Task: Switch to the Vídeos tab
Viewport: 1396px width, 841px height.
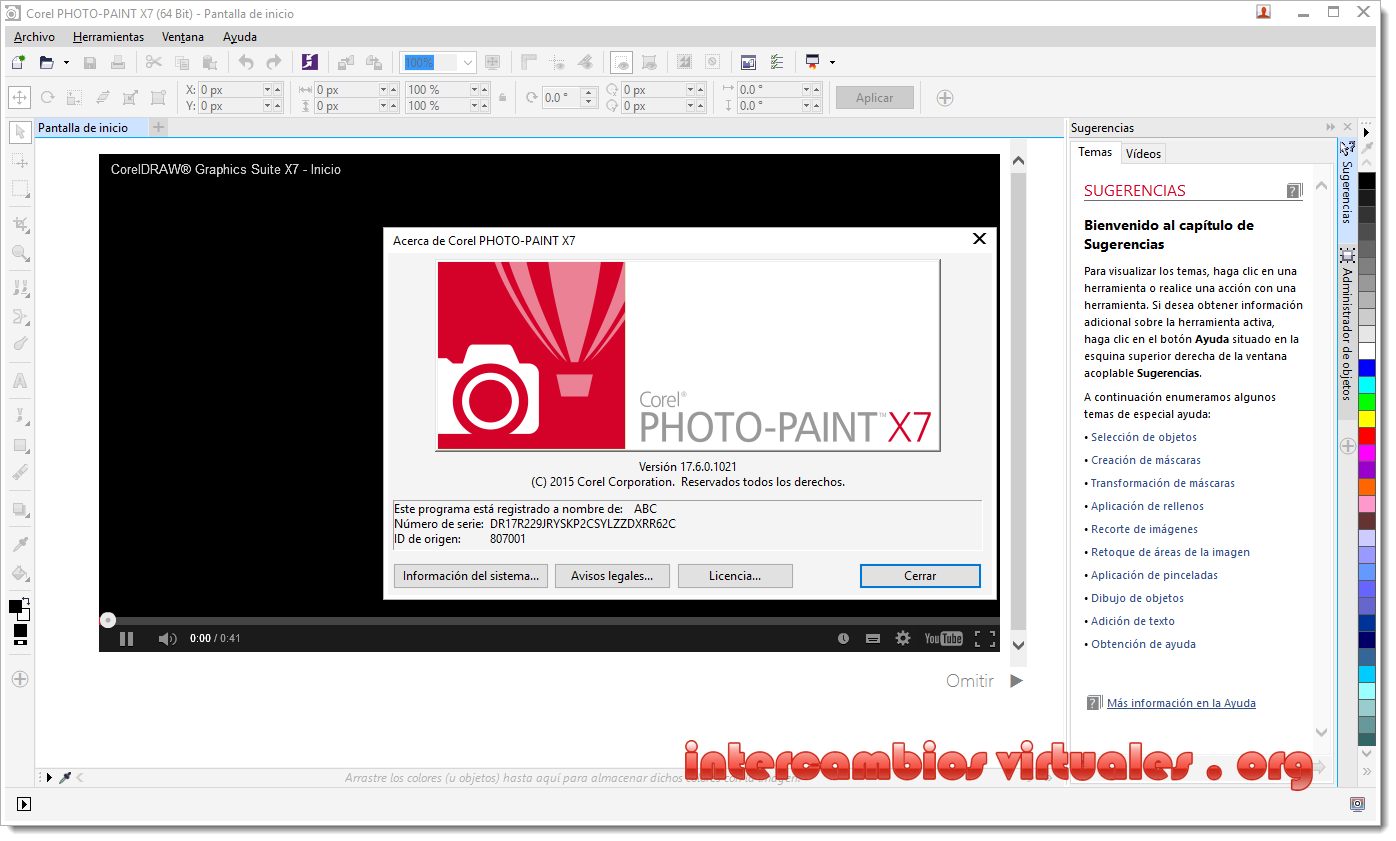Action: point(1143,154)
